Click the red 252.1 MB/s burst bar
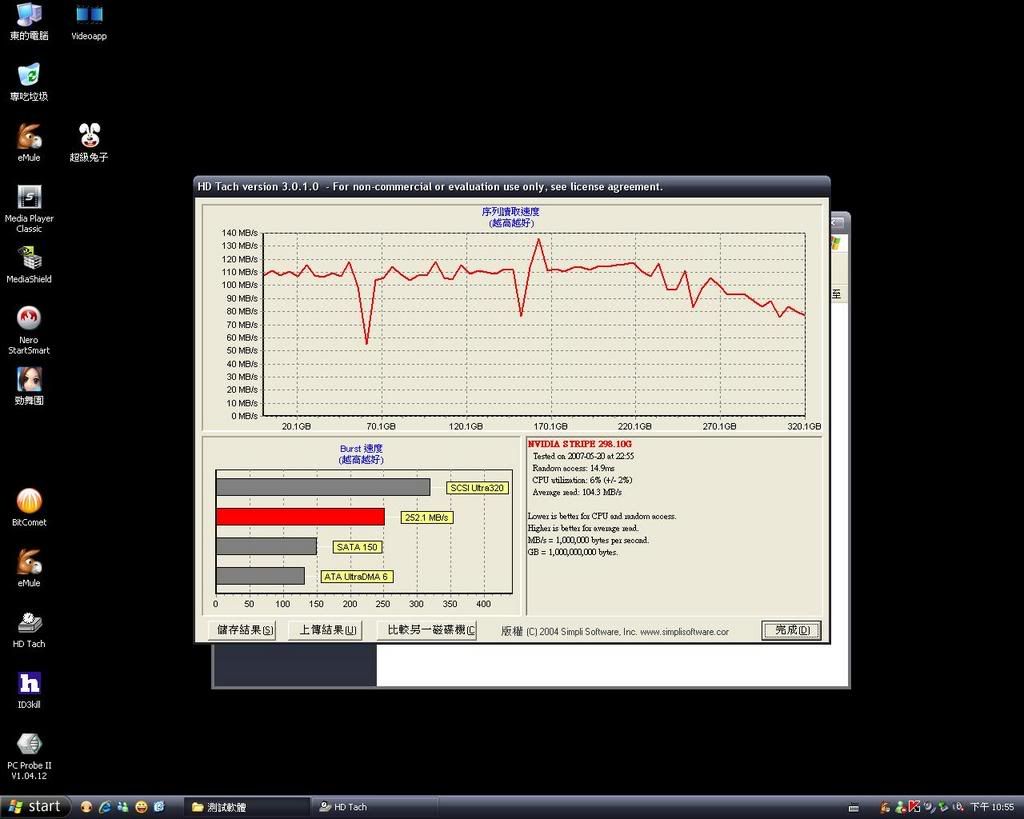The height and width of the screenshot is (819, 1024). (300, 517)
